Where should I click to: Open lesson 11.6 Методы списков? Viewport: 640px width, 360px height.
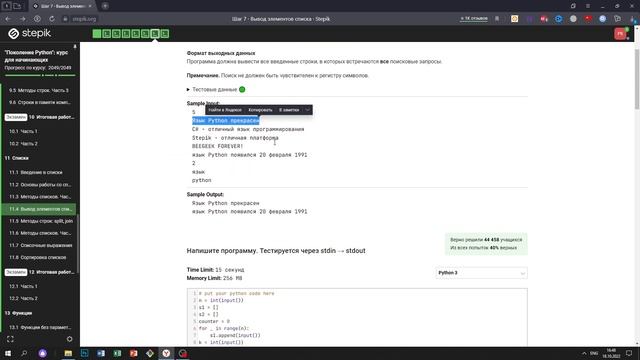coord(39,233)
